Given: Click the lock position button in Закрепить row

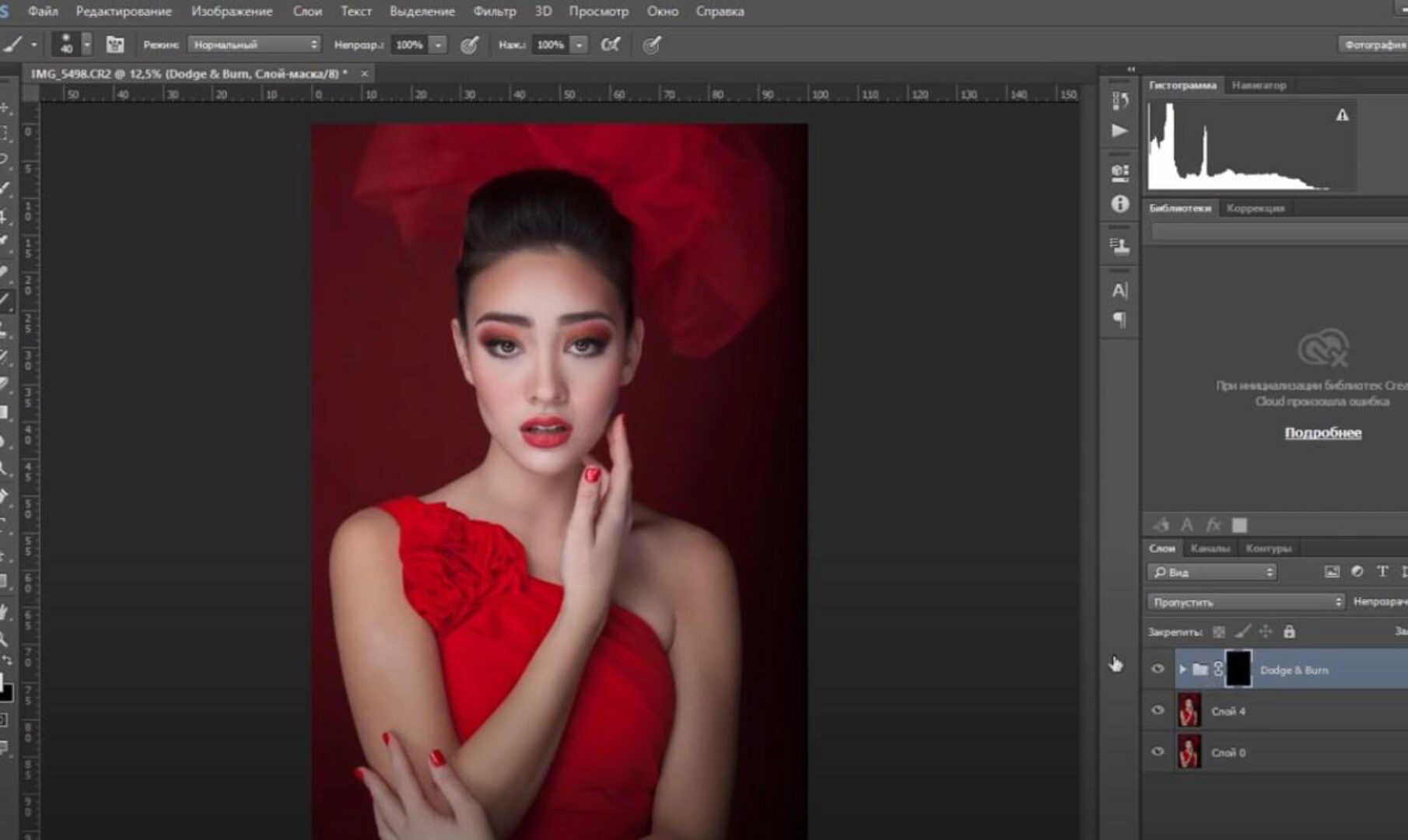Looking at the screenshot, I should click(1266, 632).
